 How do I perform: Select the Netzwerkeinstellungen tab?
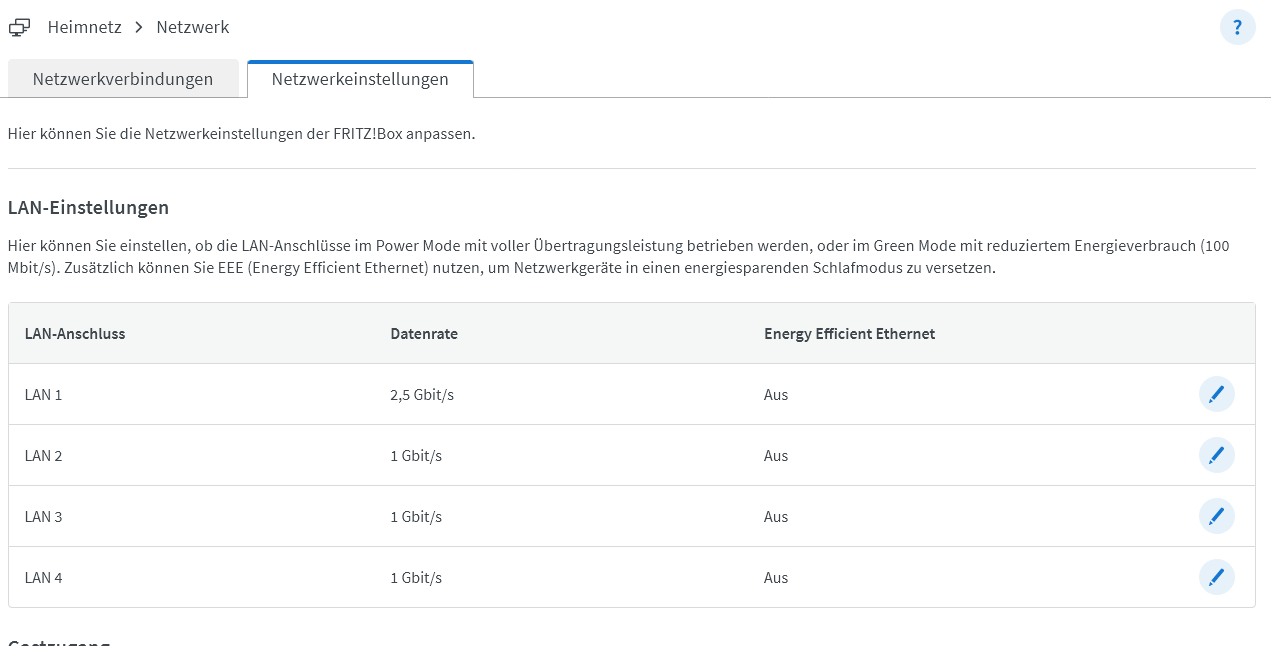click(360, 79)
